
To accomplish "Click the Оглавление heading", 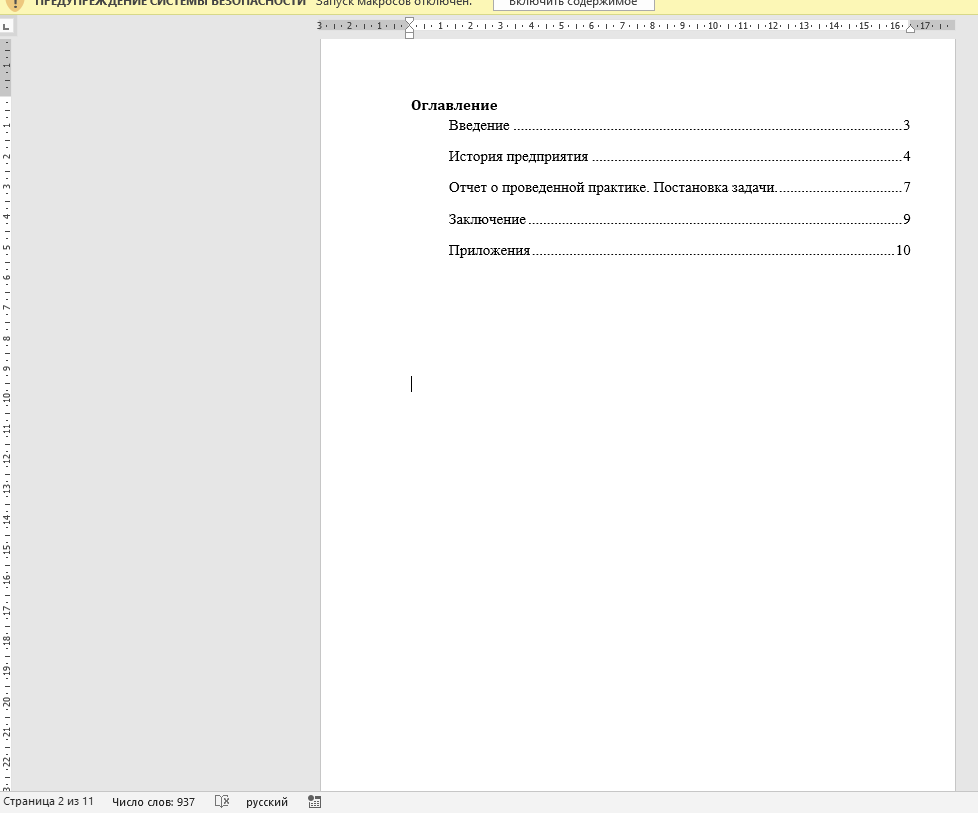I will [x=454, y=105].
